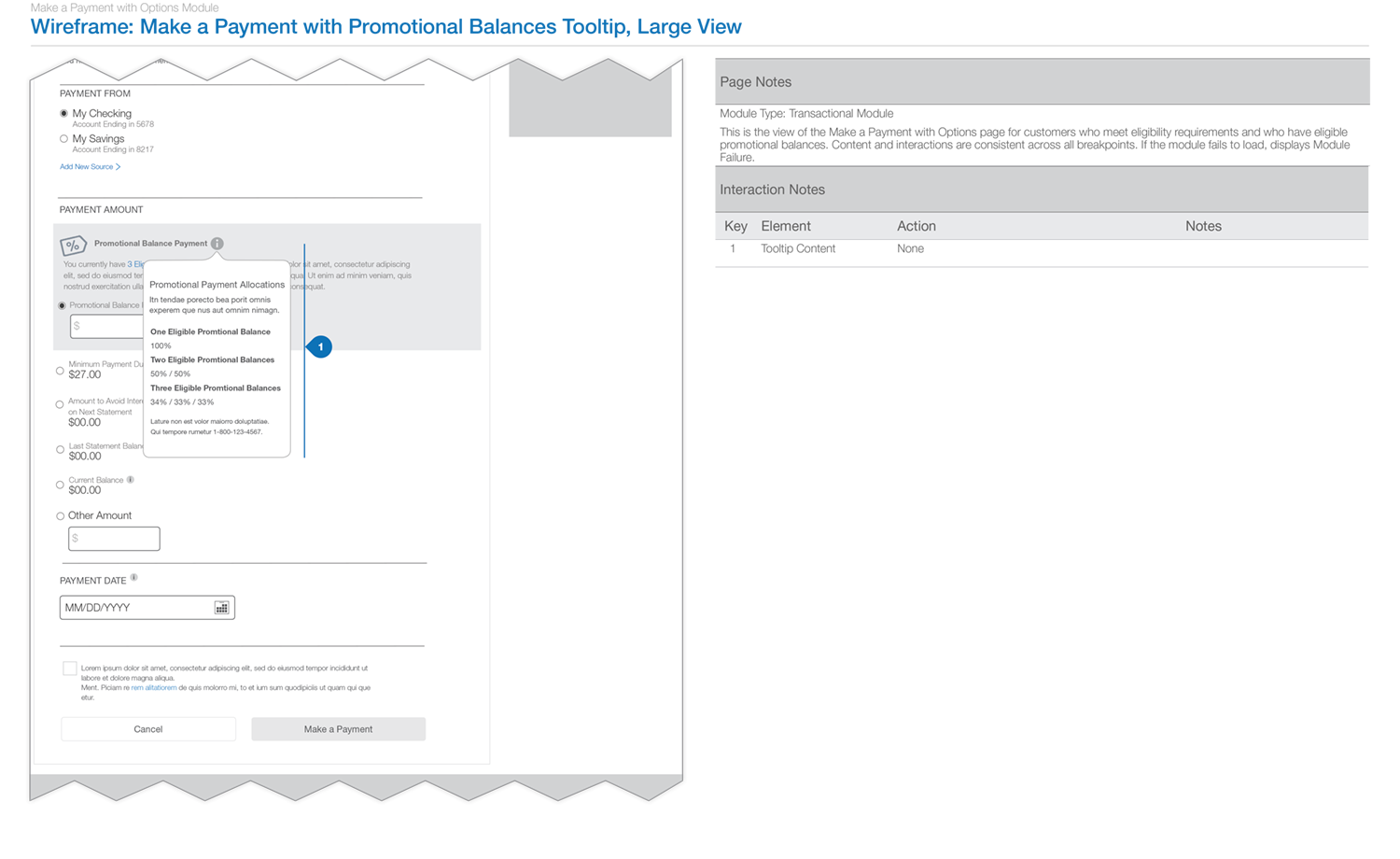Select the Minimum Payment Due $27.00 option
This screenshot has height=859, width=1400.
(x=60, y=371)
